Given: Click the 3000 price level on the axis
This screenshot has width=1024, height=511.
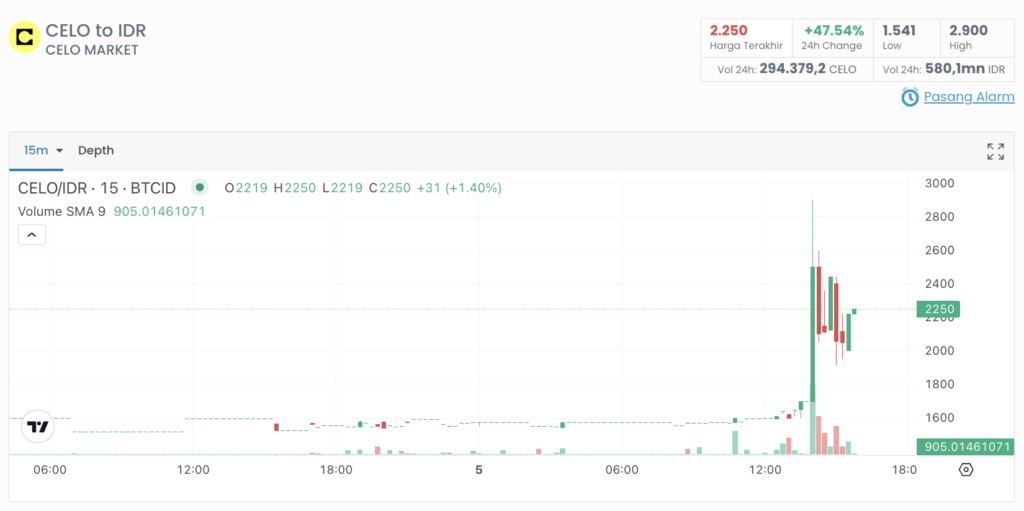Looking at the screenshot, I should (x=940, y=183).
